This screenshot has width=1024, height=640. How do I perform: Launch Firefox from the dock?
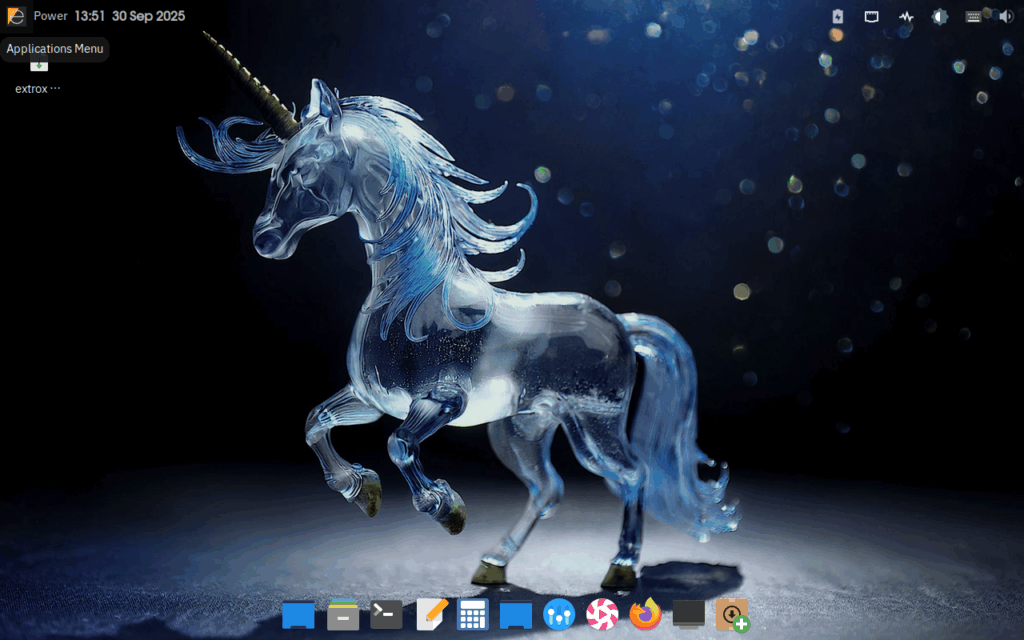[x=646, y=614]
